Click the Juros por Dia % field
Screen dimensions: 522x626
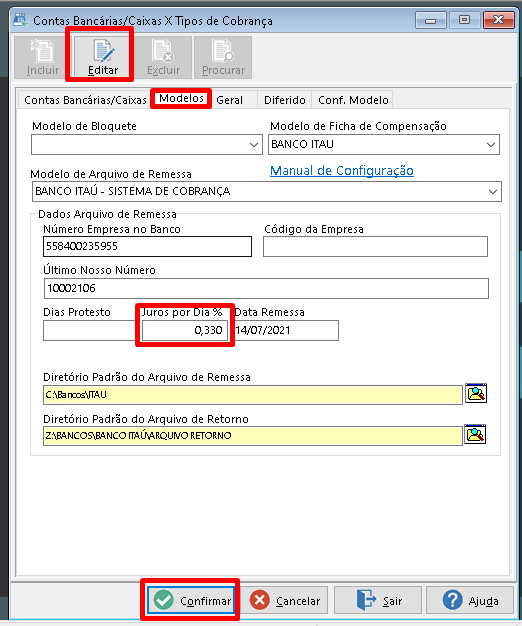click(185, 331)
